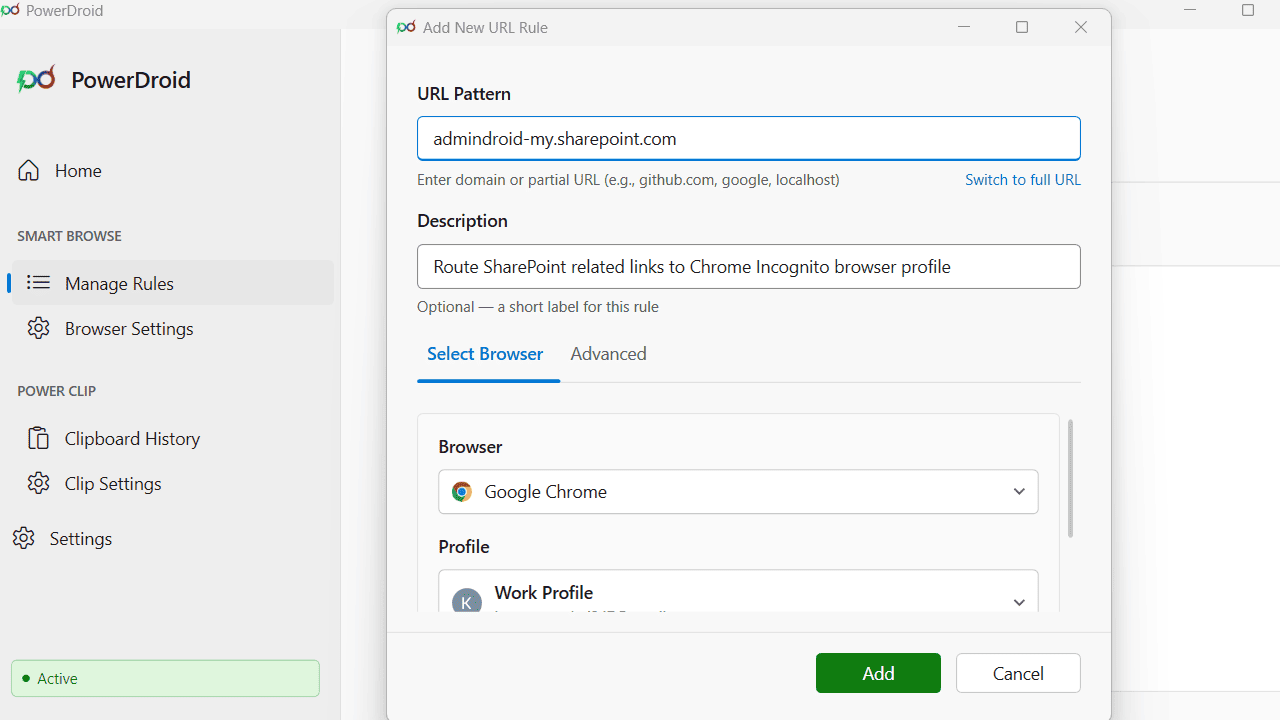Click the PowerDroid logo icon in sidebar
Image resolution: width=1280 pixels, height=720 pixels.
(x=36, y=80)
